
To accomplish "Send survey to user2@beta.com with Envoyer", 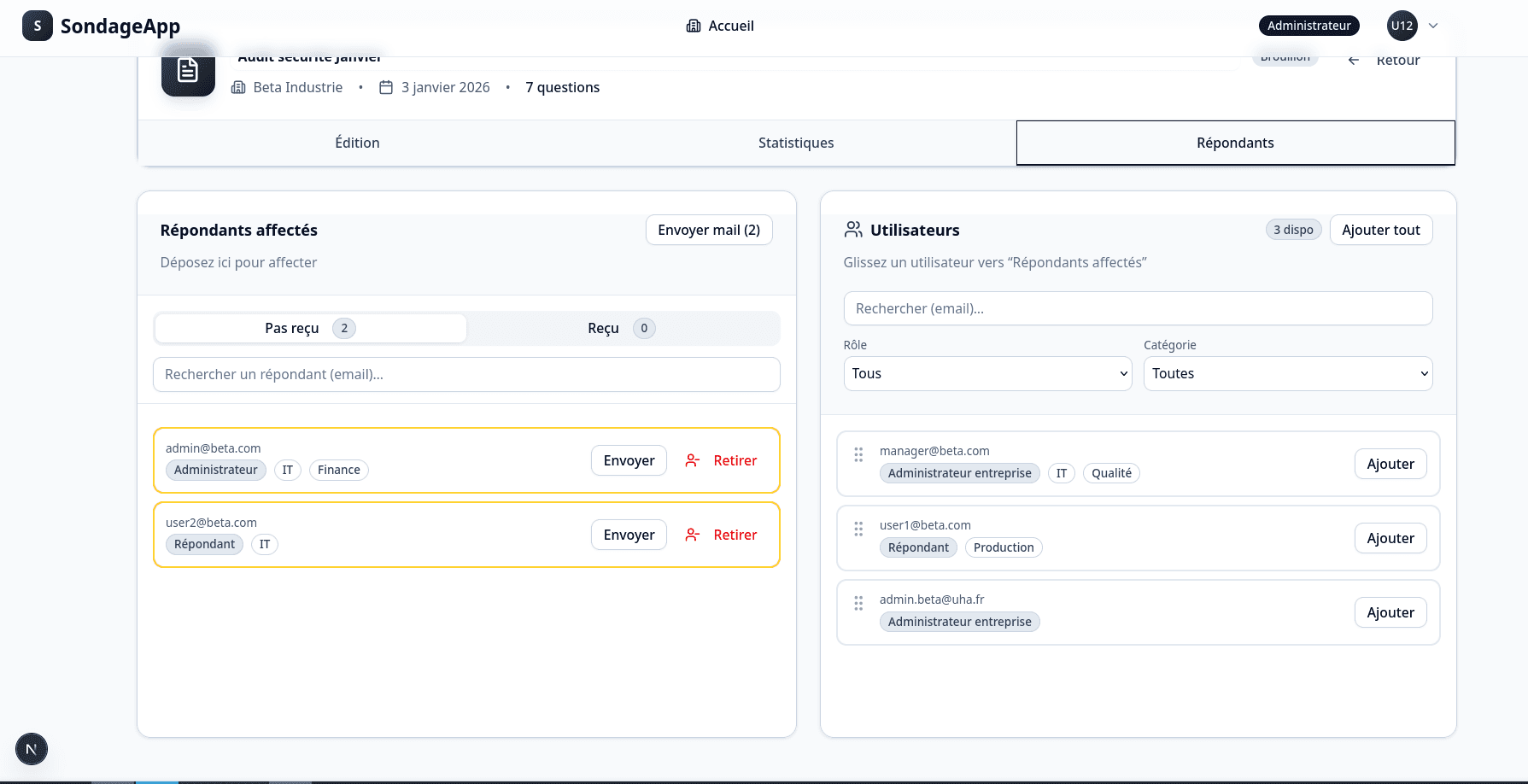I will [629, 535].
